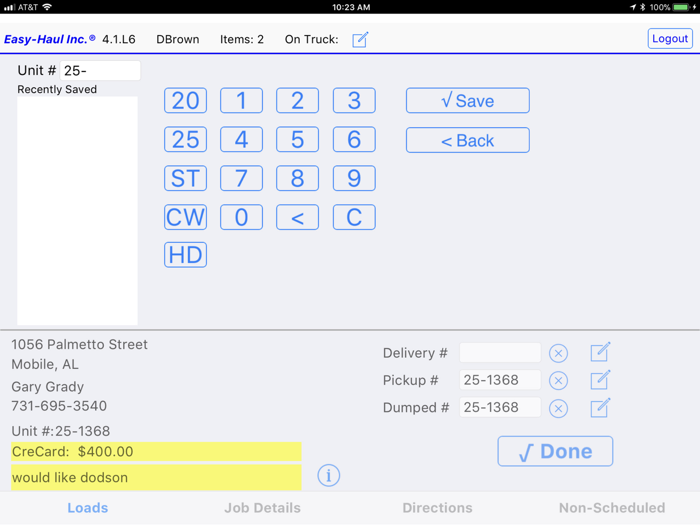Tap the DBrown user name
Screen dimensions: 700x525
tap(178, 39)
